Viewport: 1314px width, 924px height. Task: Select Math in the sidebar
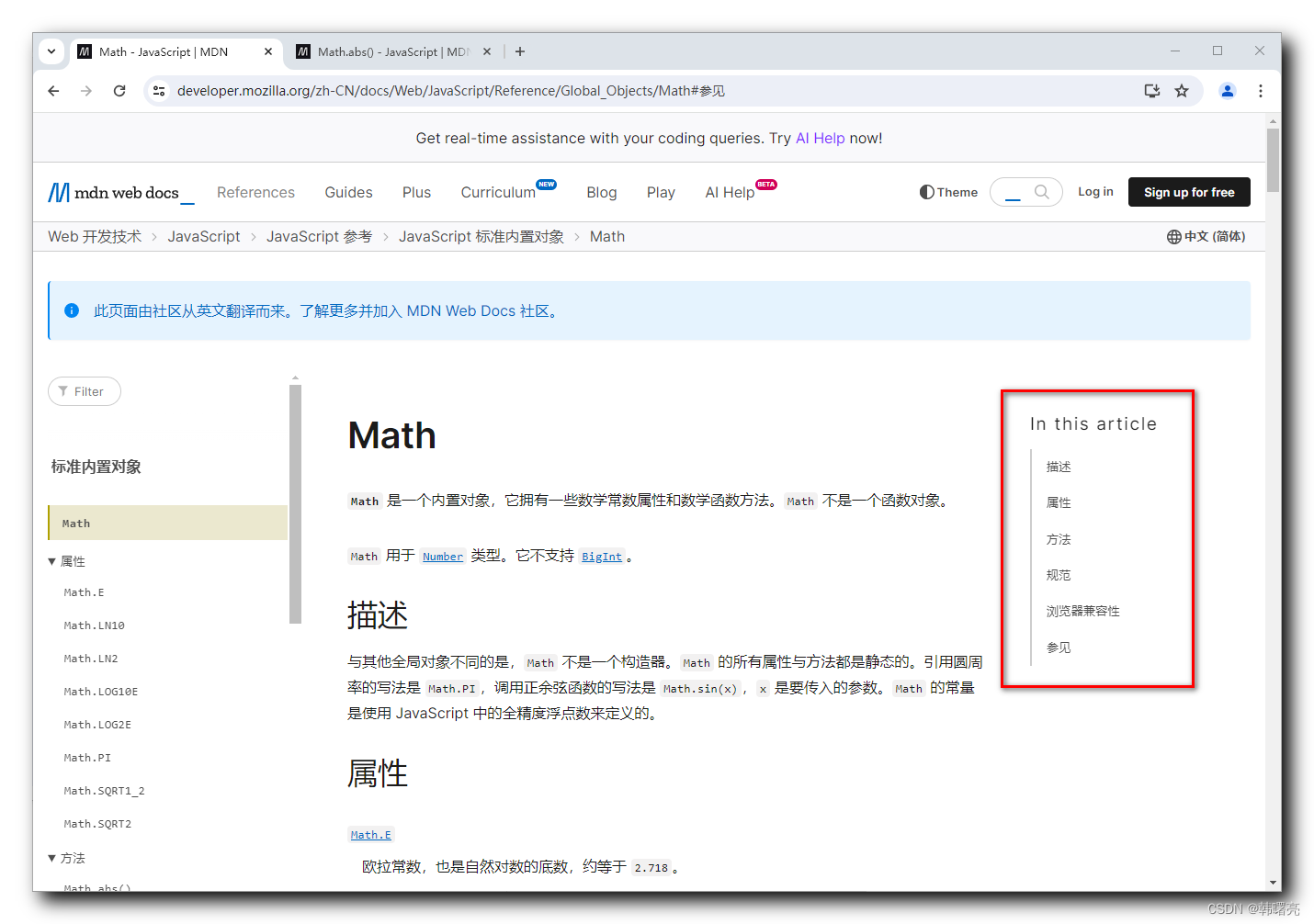pos(168,523)
